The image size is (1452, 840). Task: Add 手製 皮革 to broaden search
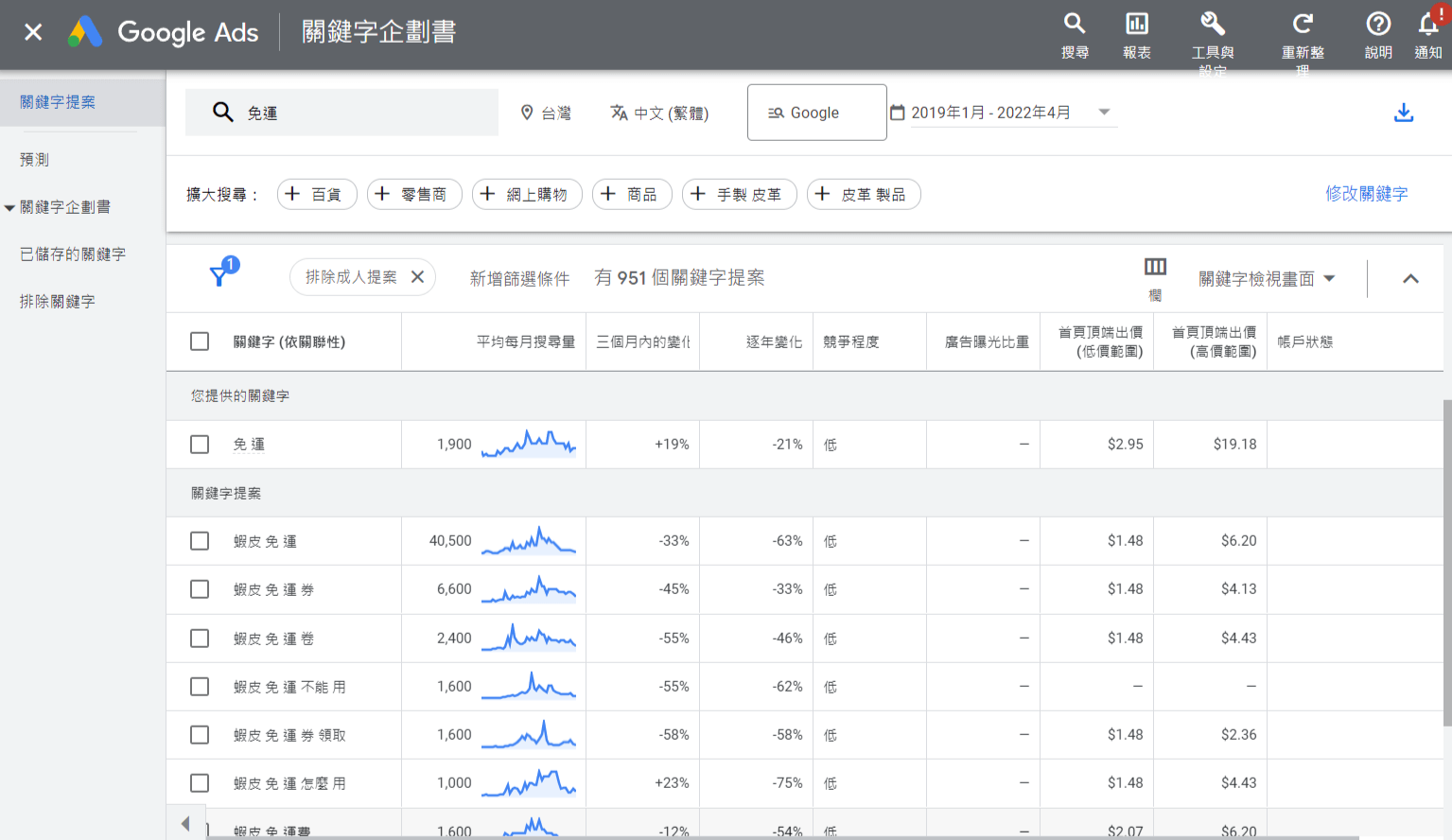(x=740, y=194)
